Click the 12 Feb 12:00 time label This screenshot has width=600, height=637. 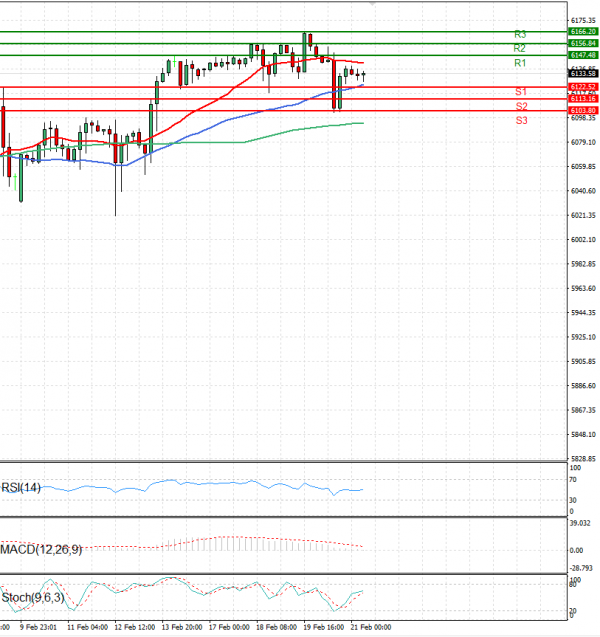(x=134, y=627)
